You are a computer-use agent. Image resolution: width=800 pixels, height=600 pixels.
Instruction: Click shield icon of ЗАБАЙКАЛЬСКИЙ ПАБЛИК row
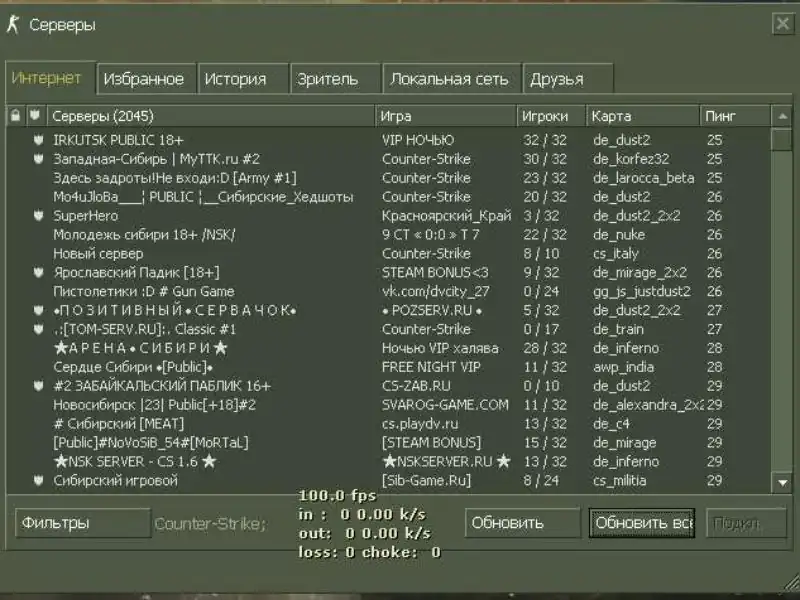click(38, 386)
